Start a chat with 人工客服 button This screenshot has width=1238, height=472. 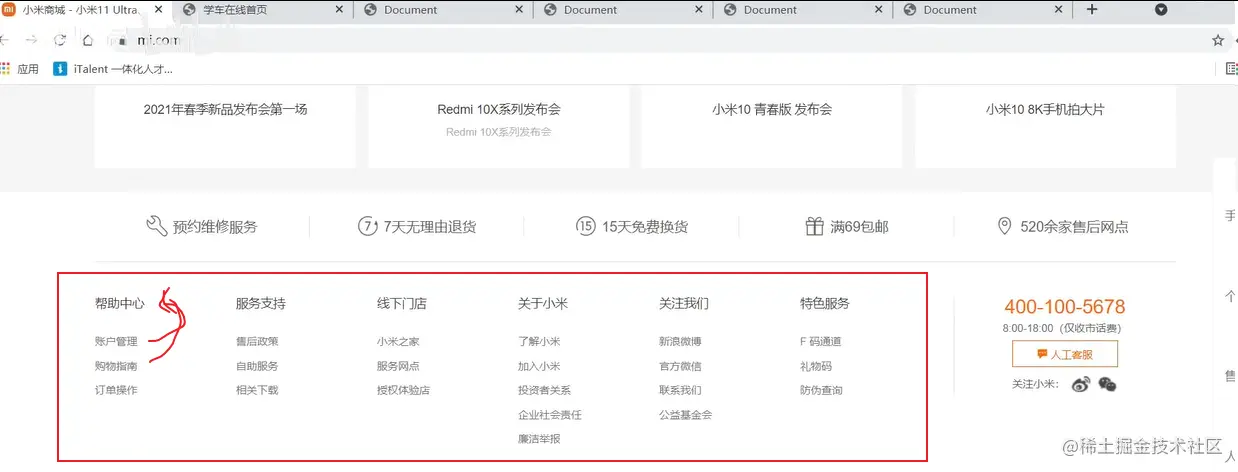[x=1065, y=354]
